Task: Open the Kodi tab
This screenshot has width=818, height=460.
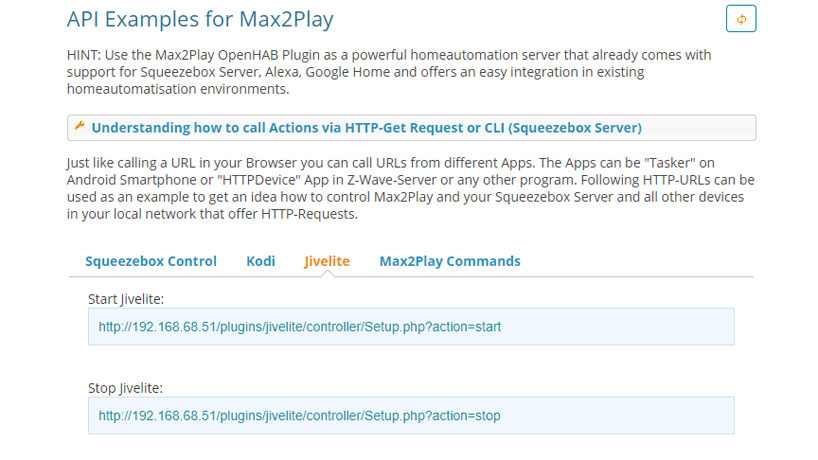Action: [260, 261]
